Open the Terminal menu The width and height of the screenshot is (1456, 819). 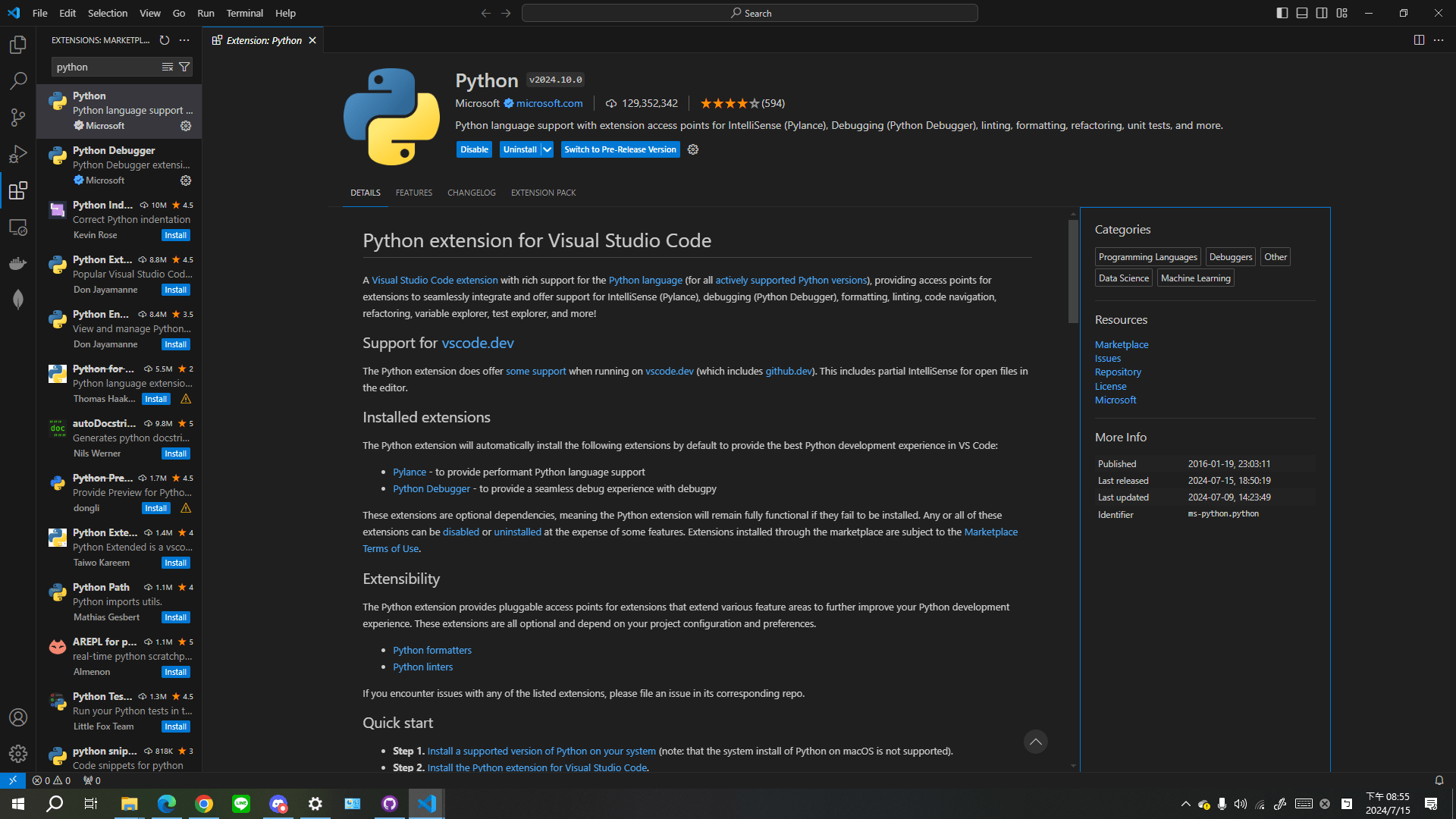(245, 13)
